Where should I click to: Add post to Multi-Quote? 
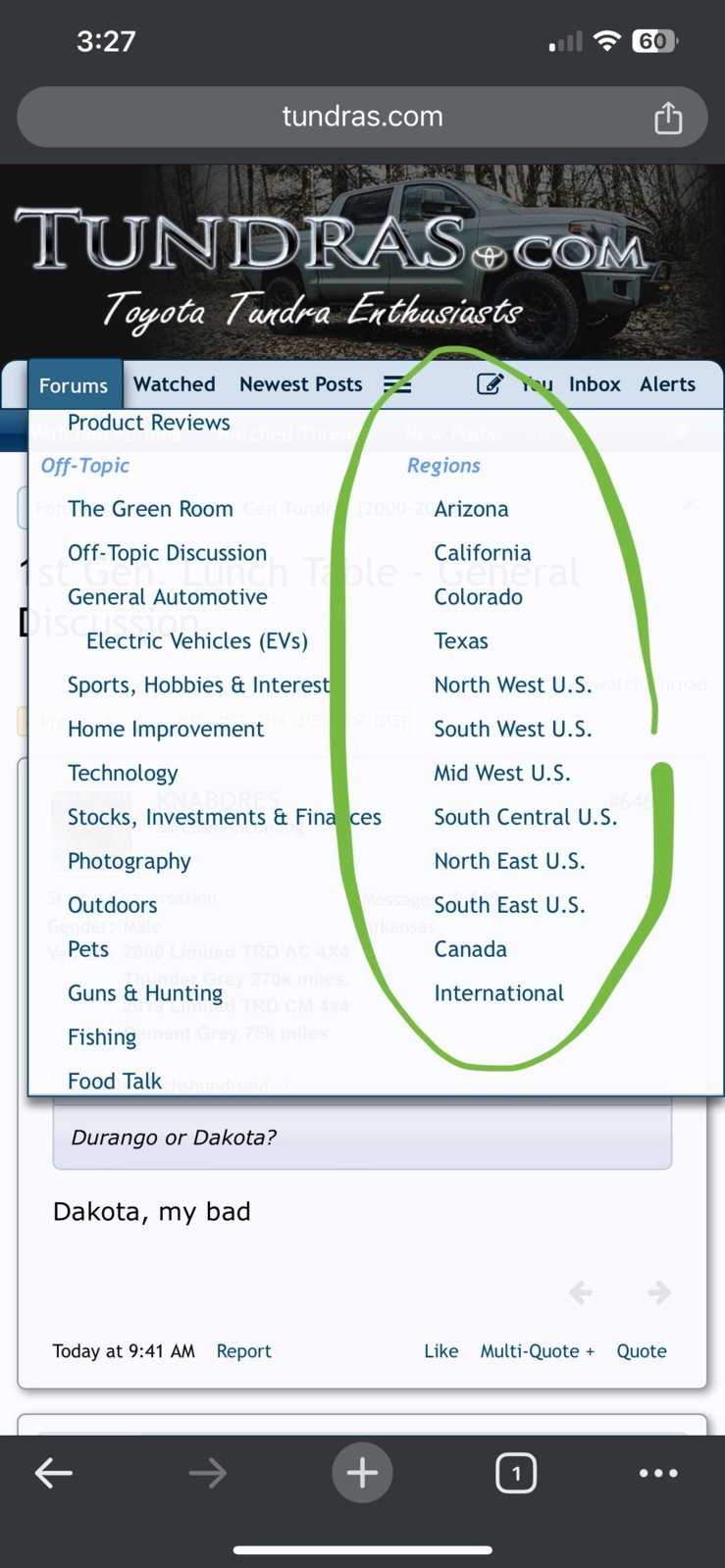[538, 1351]
